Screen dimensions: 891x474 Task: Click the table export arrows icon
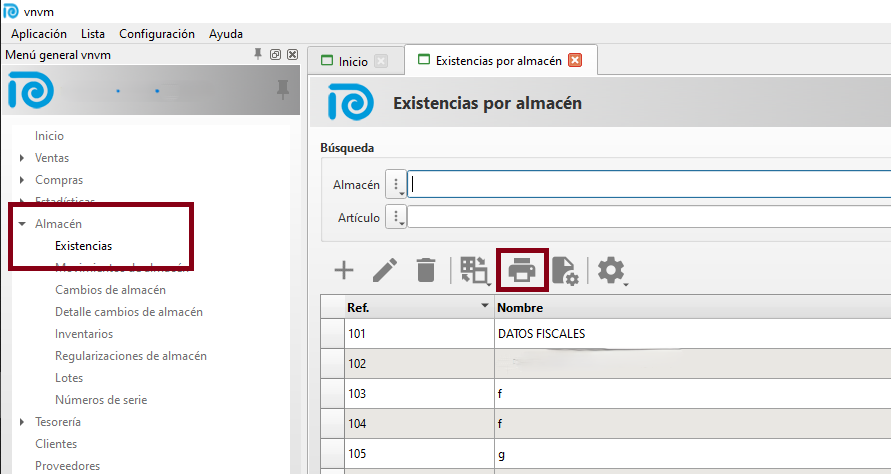473,270
